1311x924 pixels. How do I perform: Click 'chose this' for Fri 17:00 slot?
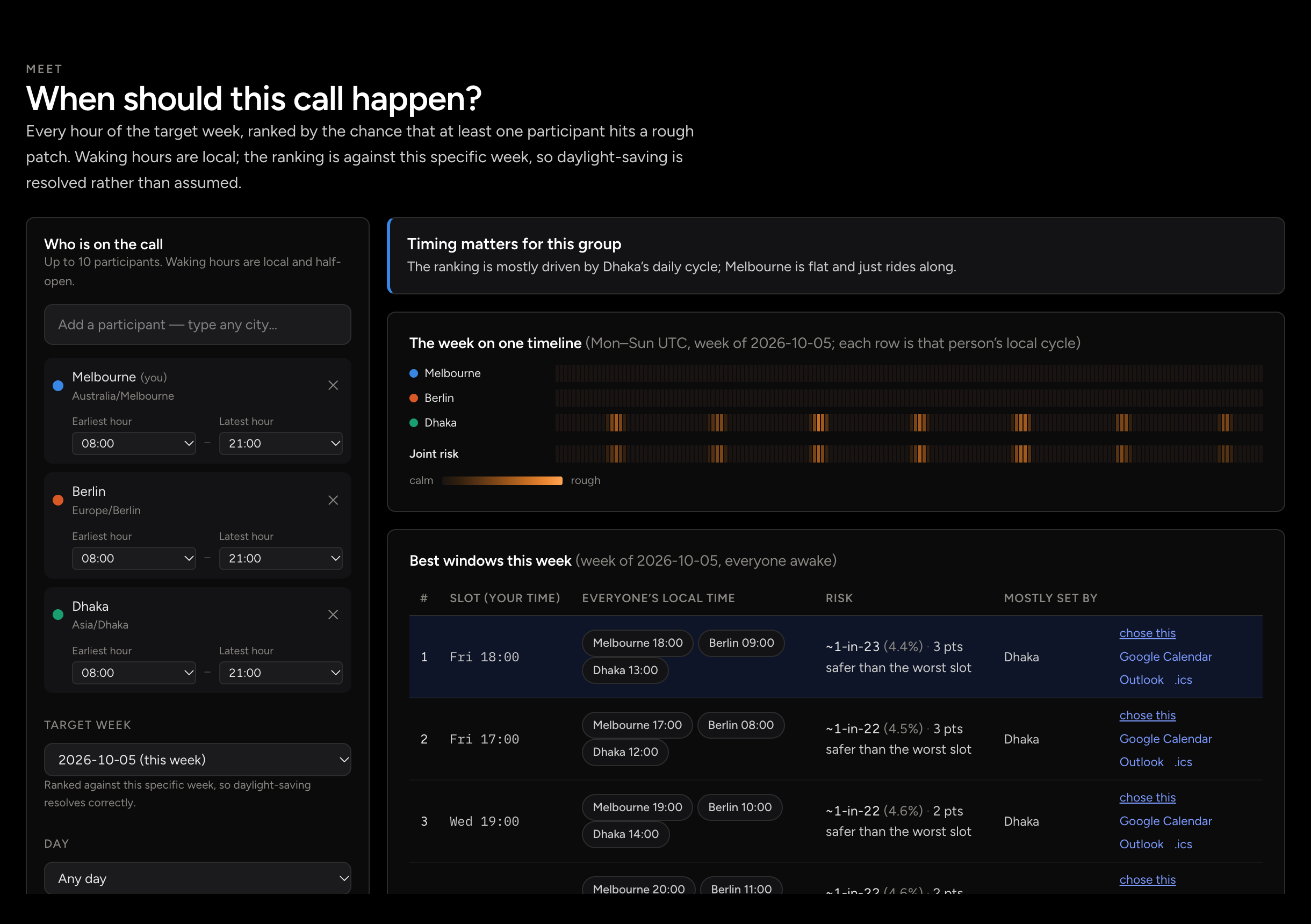(x=1147, y=715)
